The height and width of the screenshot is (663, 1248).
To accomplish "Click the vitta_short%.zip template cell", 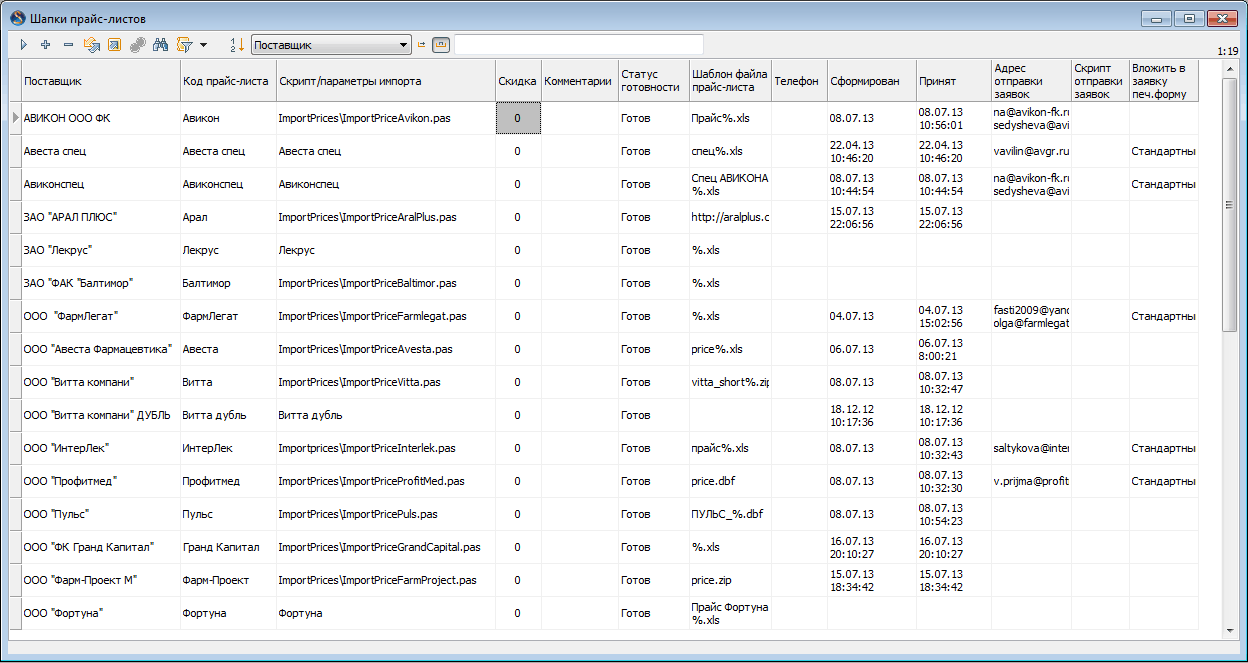I will pos(730,382).
